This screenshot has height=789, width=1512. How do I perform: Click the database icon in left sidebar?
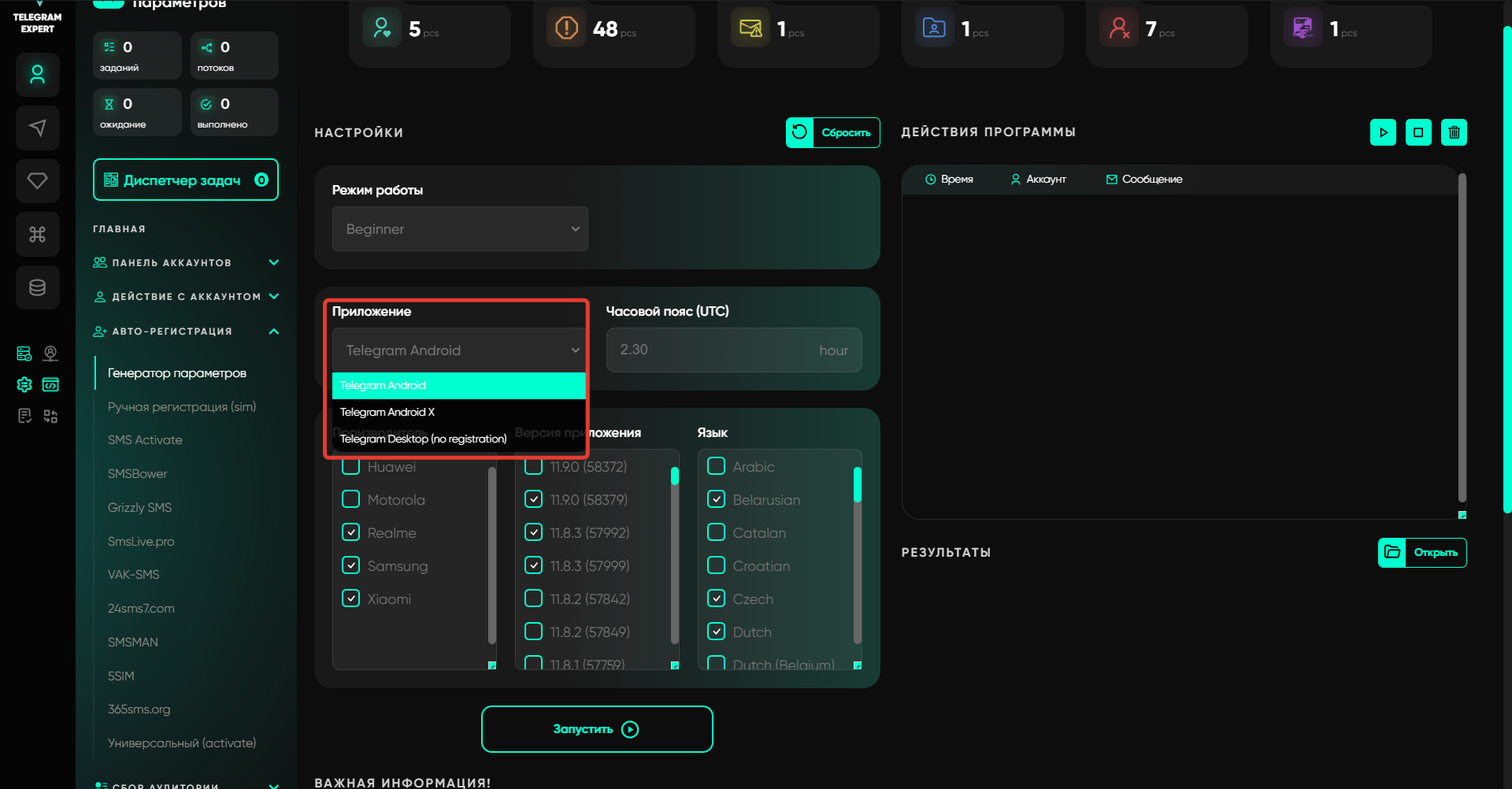click(x=37, y=287)
